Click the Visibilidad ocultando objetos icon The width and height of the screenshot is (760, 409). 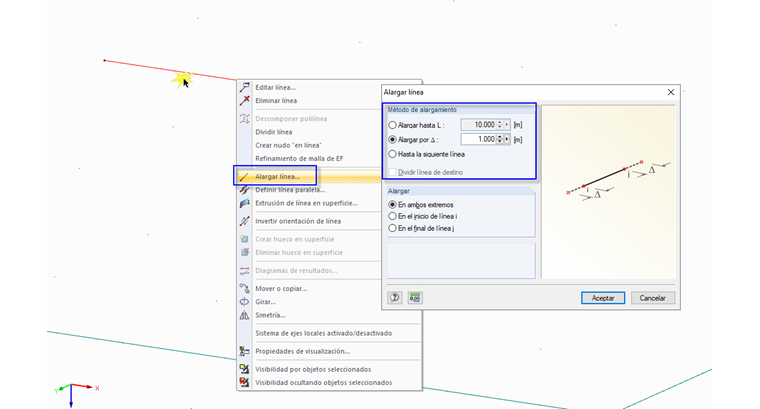pos(245,382)
